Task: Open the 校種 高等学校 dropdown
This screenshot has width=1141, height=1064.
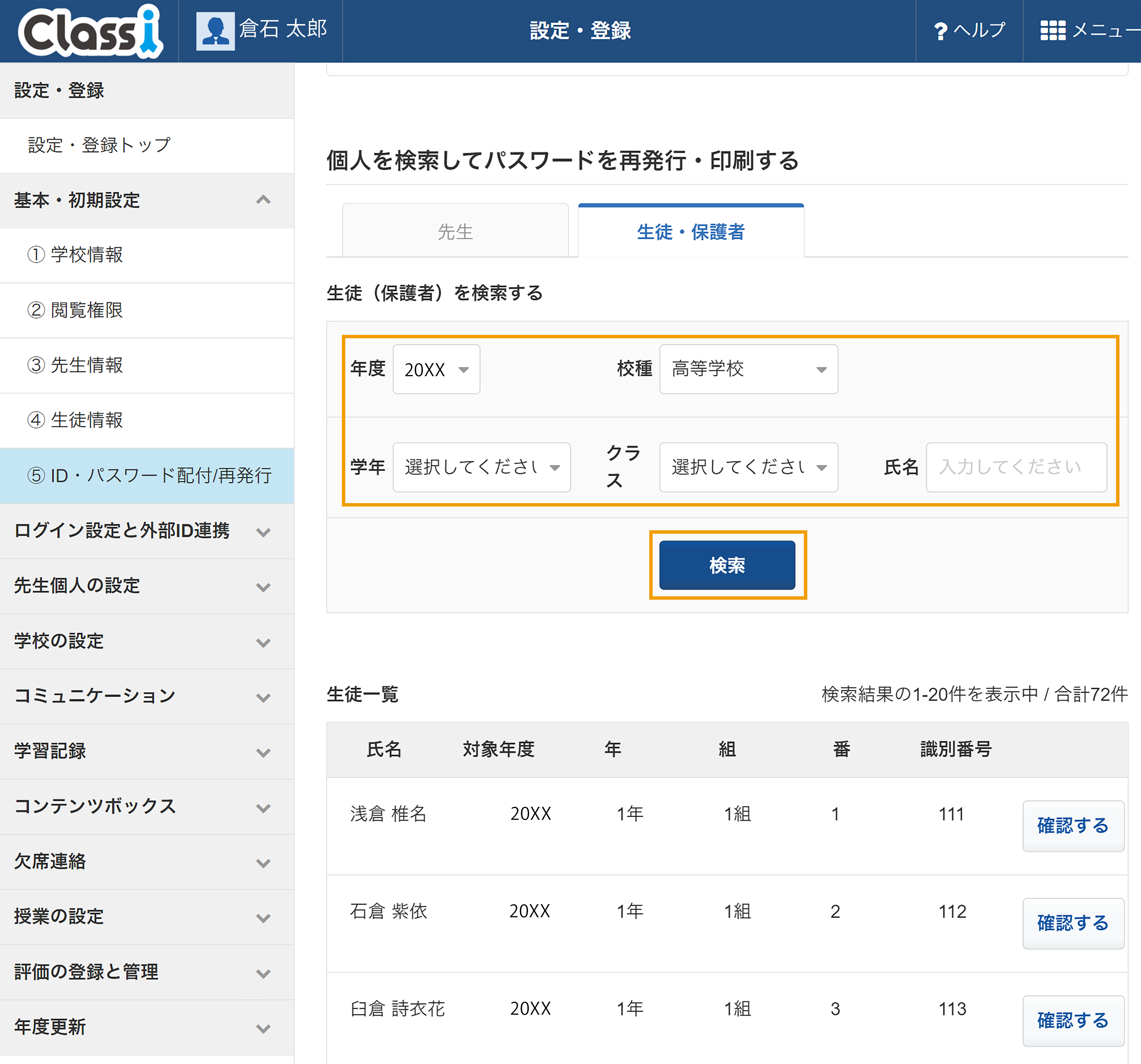Action: pos(748,369)
